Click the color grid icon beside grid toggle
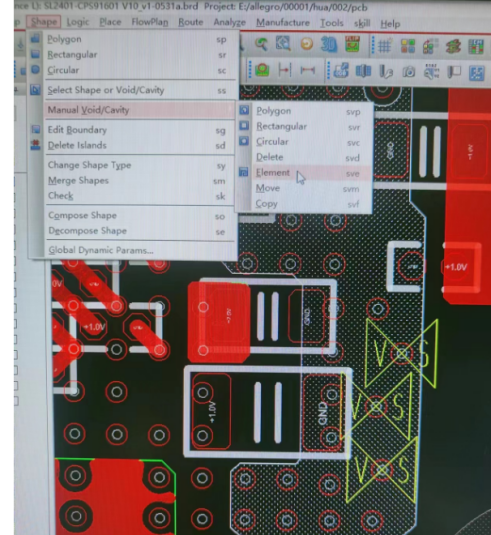 (x=407, y=46)
